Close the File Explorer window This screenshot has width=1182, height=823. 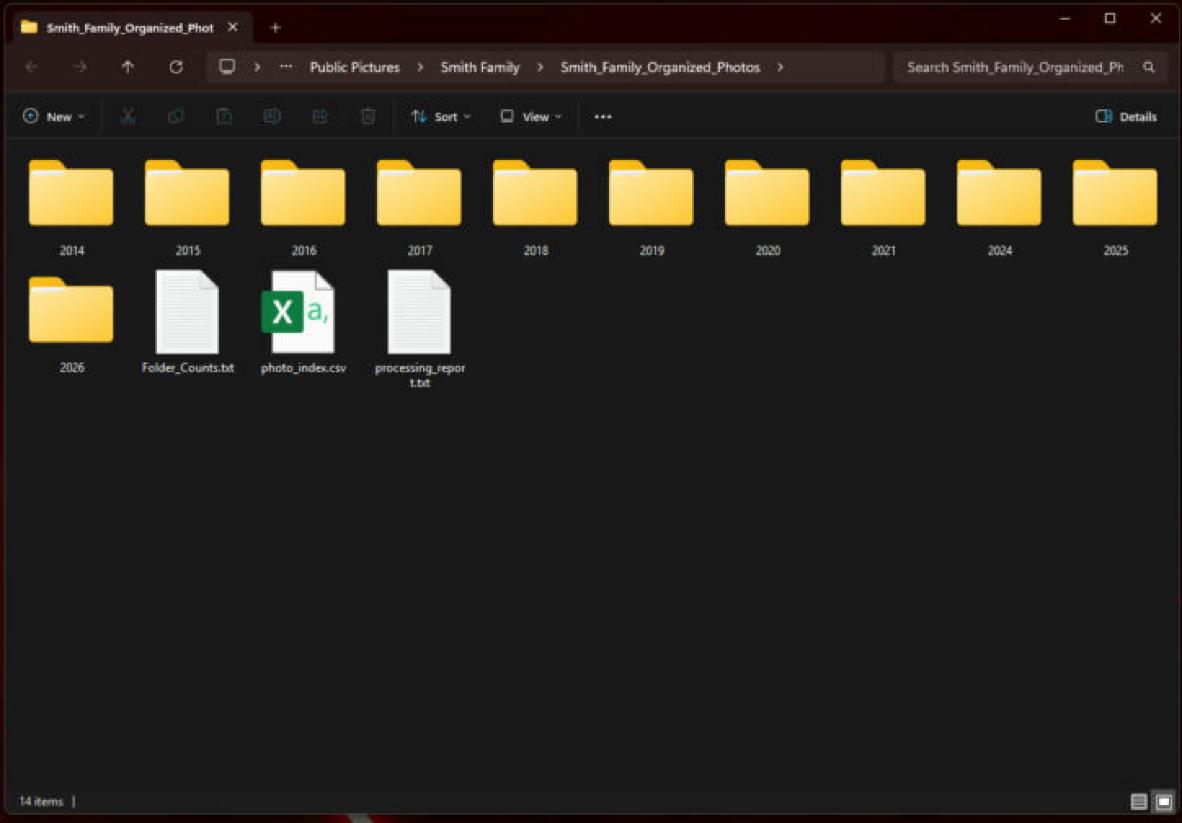tap(1156, 18)
